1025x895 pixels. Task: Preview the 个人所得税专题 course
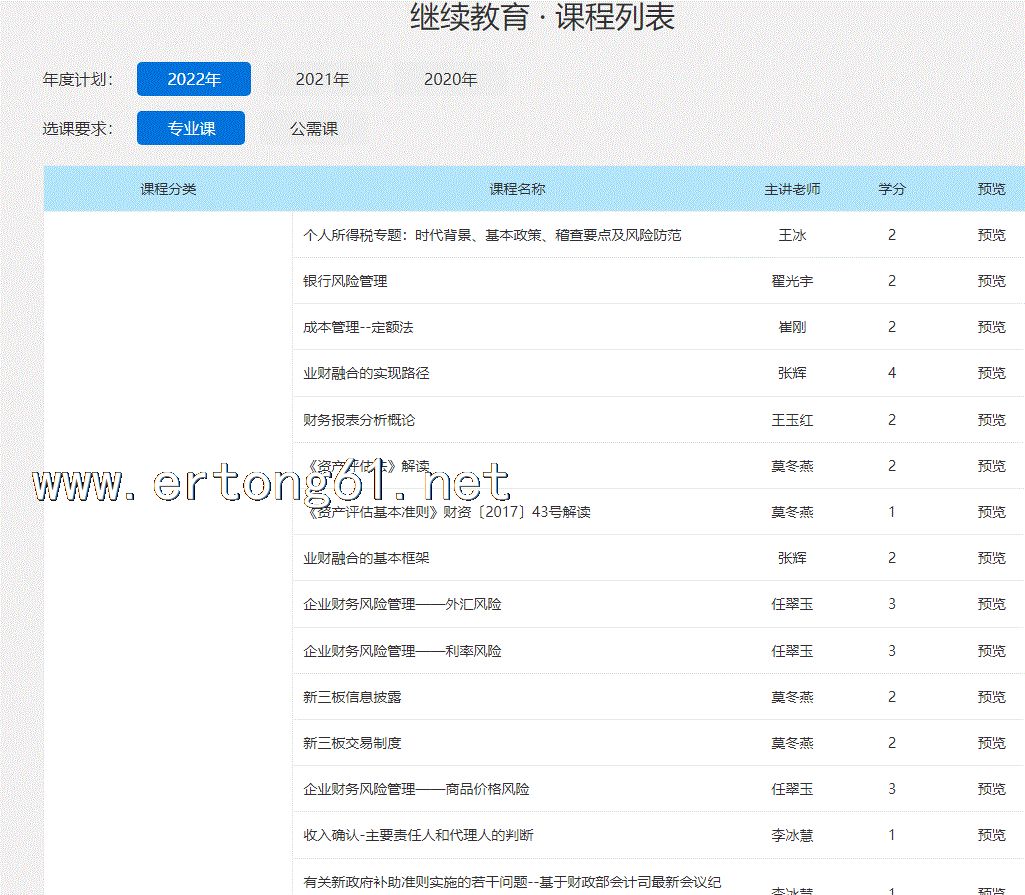pyautogui.click(x=991, y=235)
